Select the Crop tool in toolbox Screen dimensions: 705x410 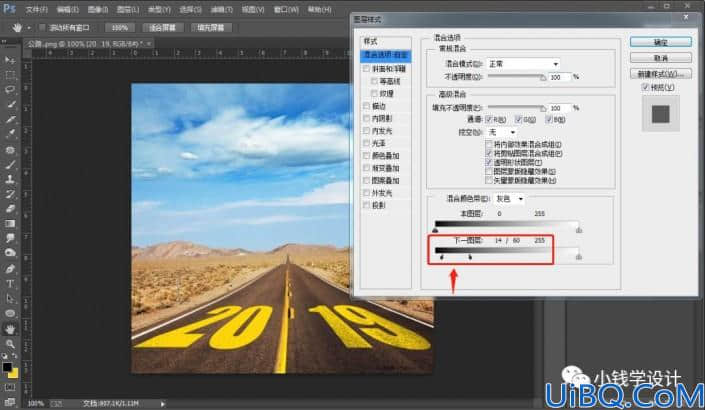pos(10,119)
